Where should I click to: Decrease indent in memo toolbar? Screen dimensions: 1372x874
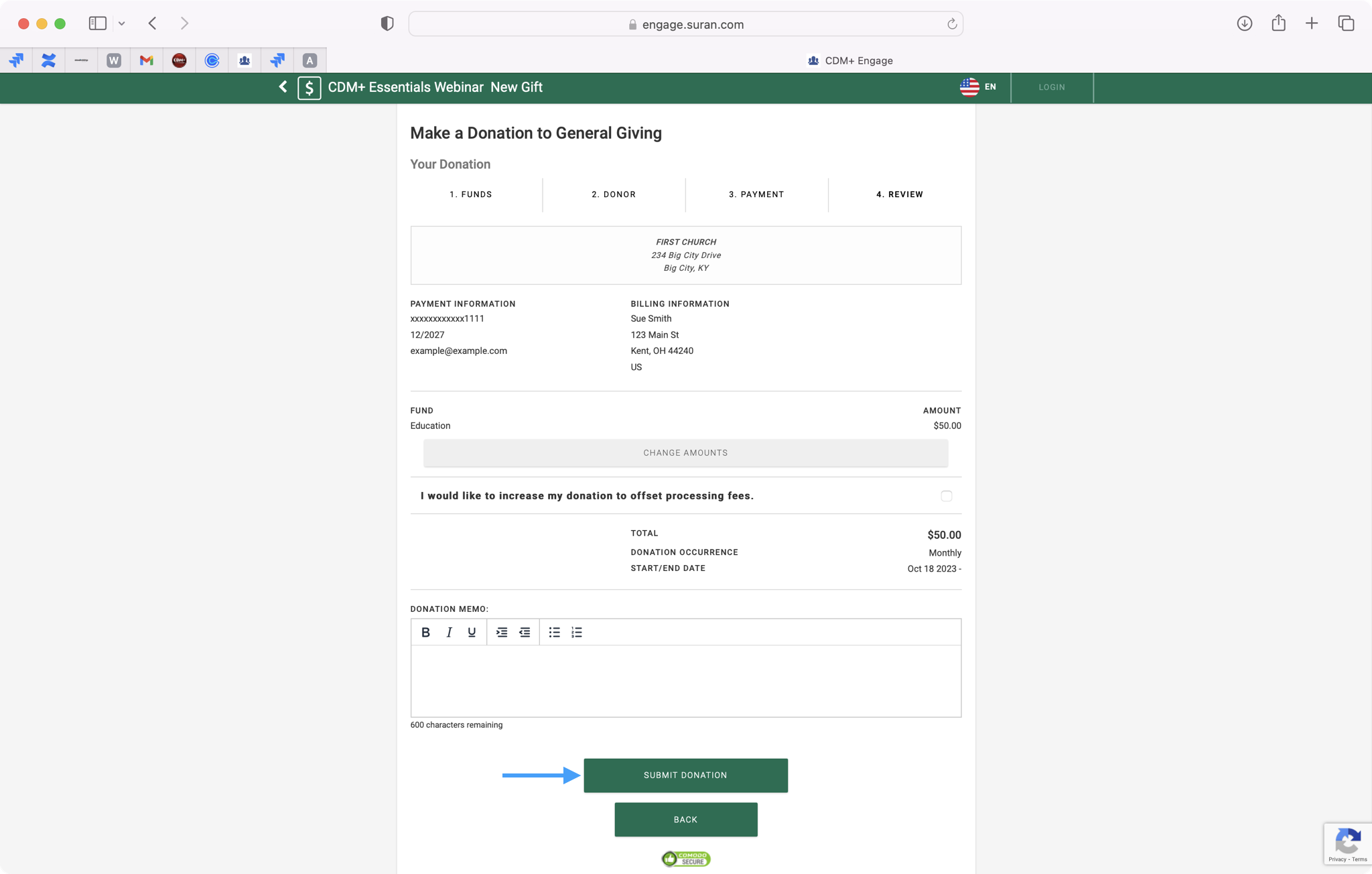pos(525,632)
